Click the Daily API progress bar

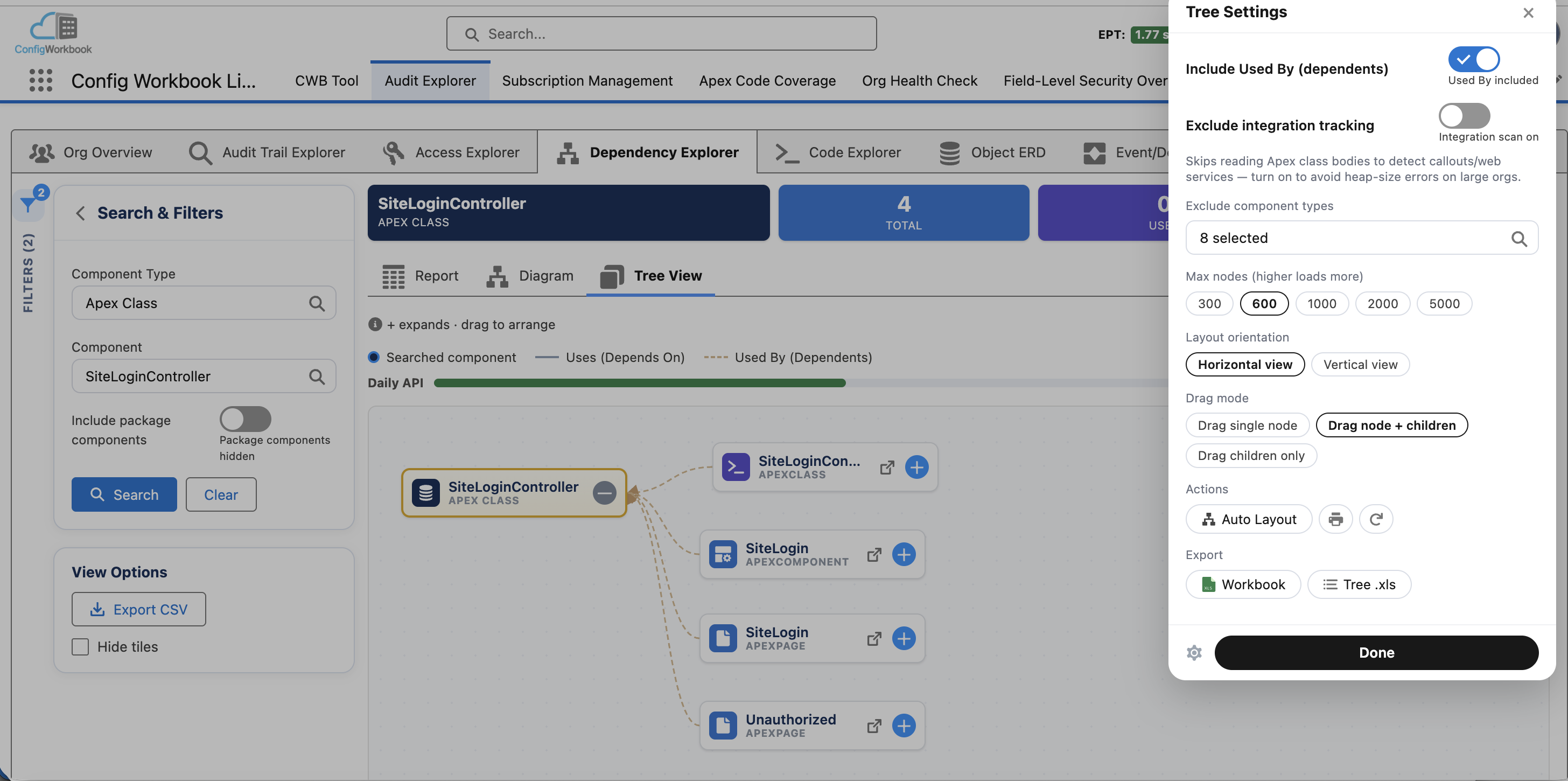pyautogui.click(x=801, y=383)
